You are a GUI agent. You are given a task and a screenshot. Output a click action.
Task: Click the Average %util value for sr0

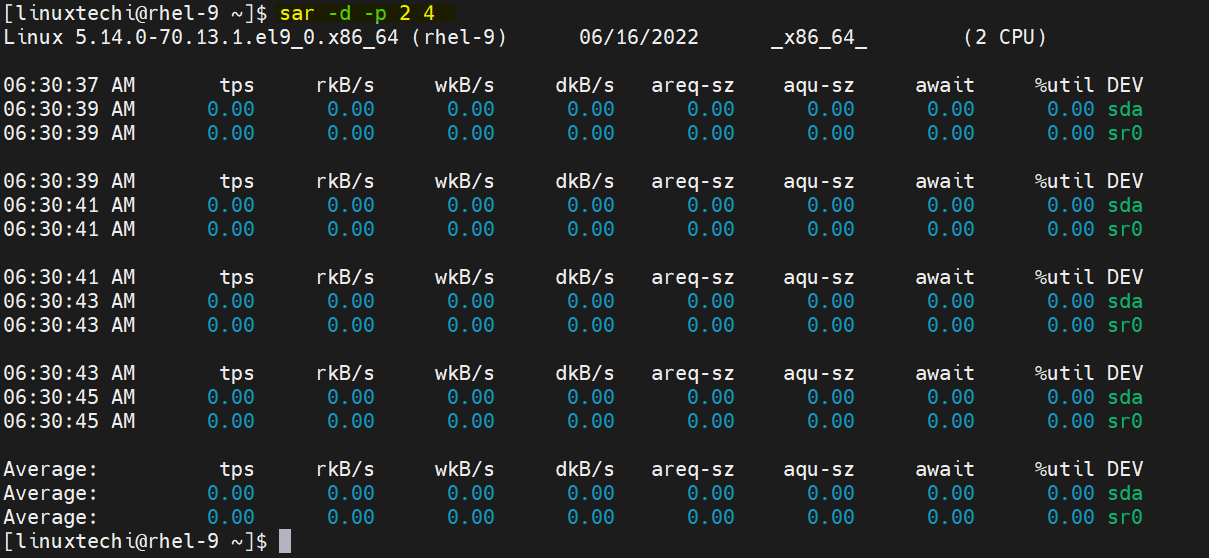click(1071, 517)
